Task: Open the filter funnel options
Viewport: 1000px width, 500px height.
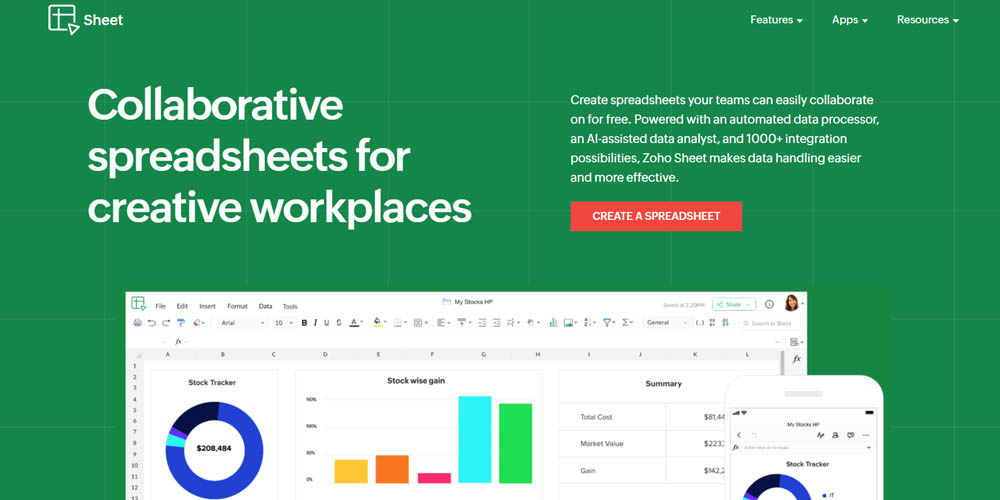Action: point(610,323)
